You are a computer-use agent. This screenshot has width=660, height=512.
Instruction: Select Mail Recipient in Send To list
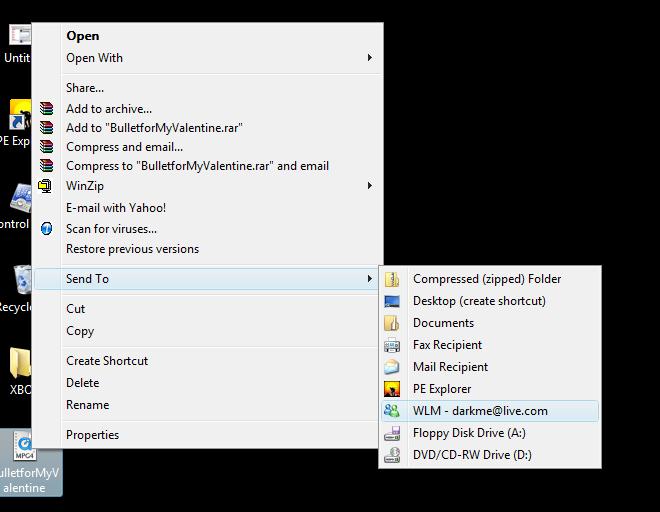pos(450,367)
